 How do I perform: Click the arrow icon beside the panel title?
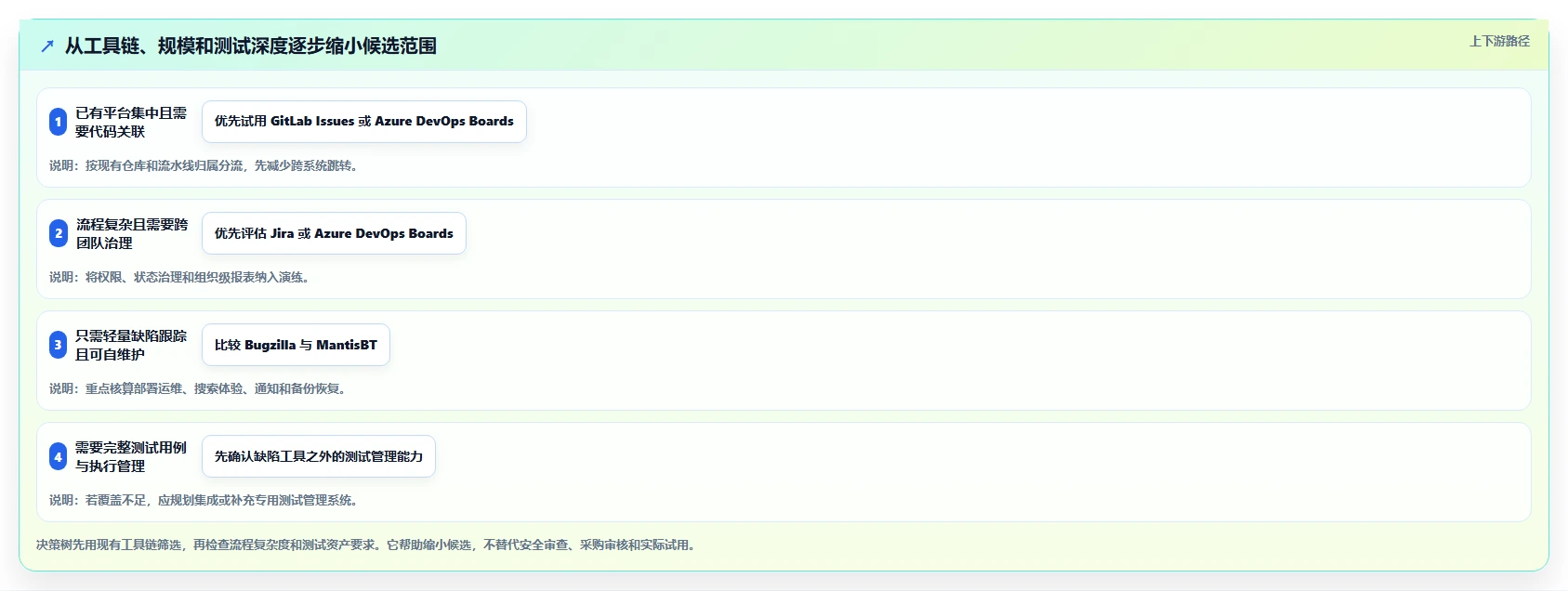(x=47, y=46)
